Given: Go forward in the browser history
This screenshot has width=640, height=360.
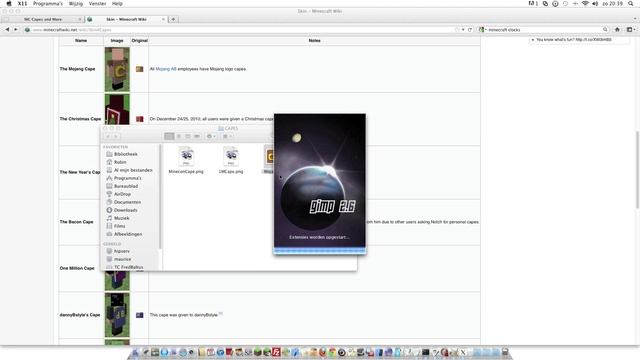Looking at the screenshot, I should pos(16,29).
